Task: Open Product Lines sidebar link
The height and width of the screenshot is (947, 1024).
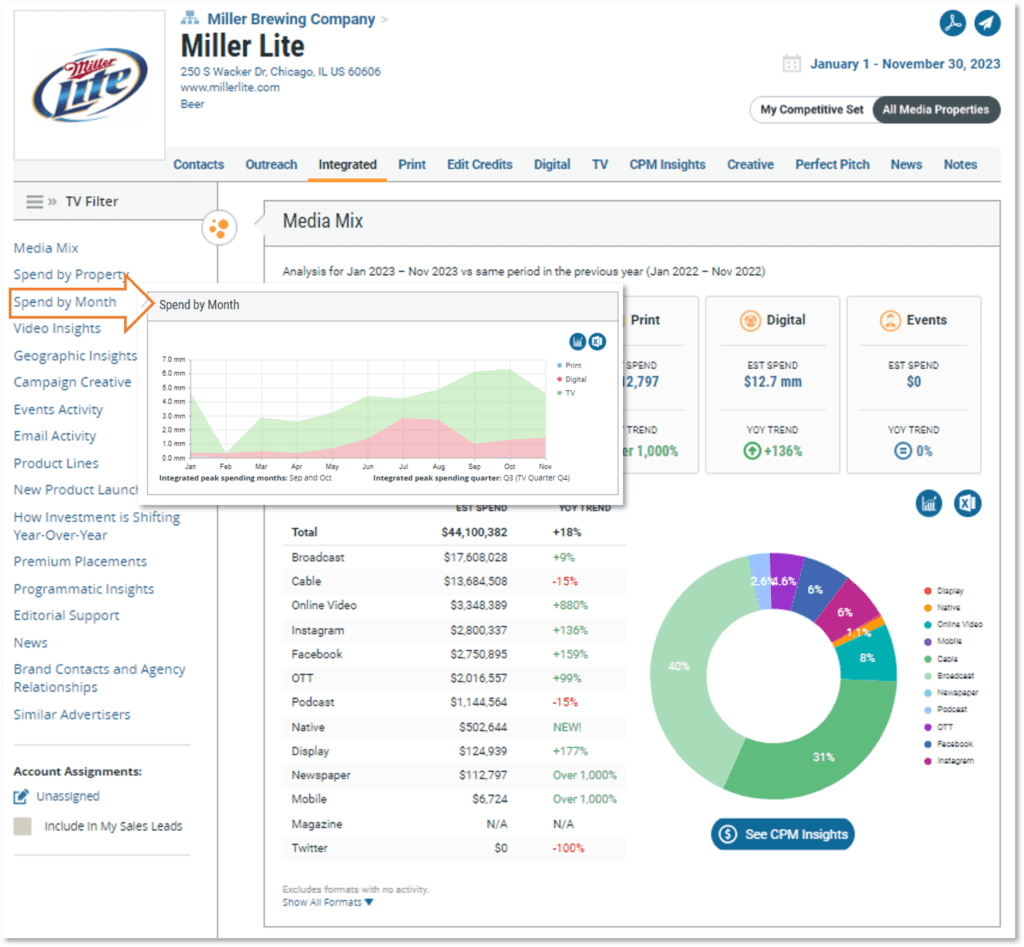Action: coord(56,464)
